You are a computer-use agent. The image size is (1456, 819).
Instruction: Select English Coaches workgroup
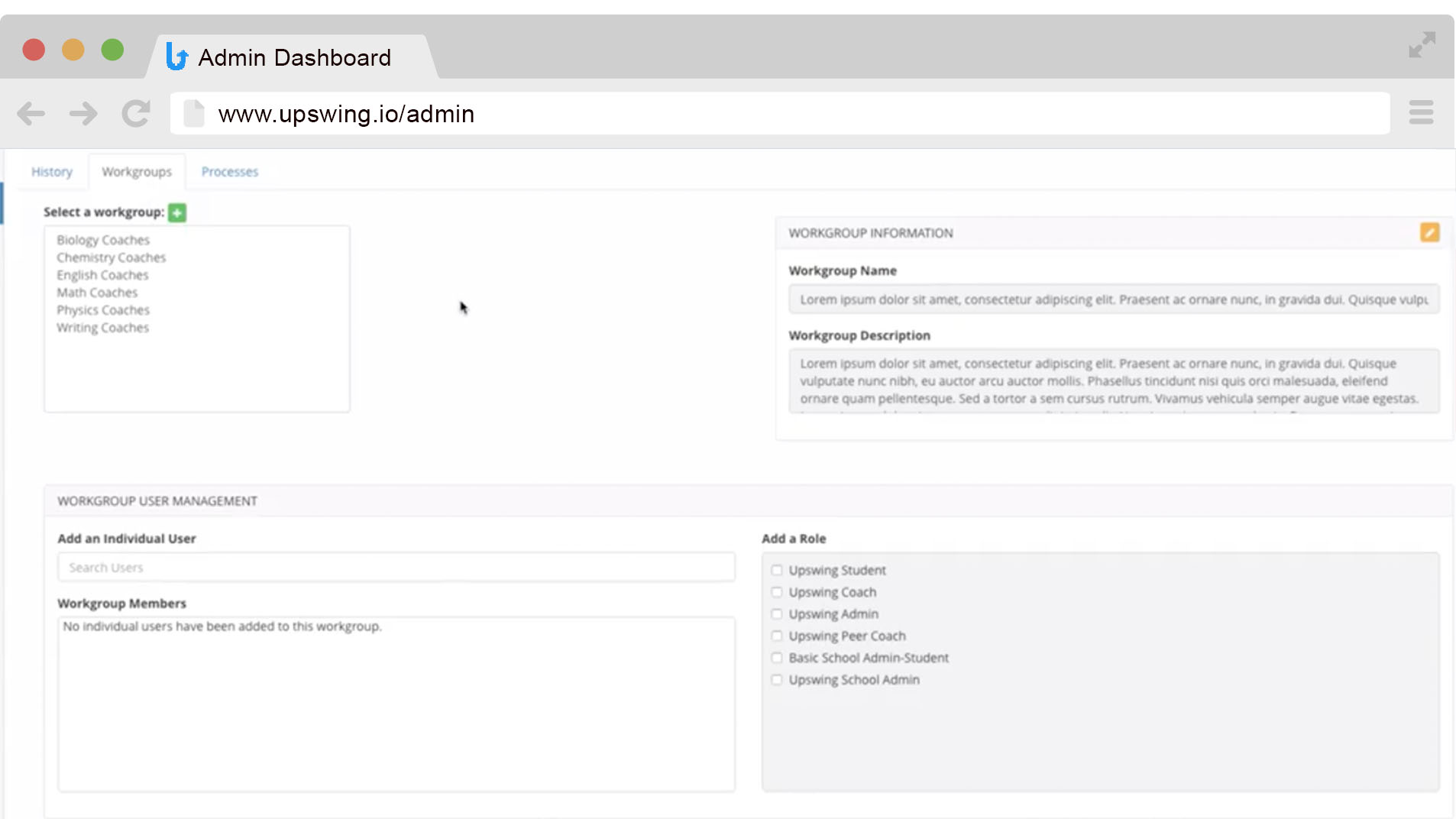click(x=102, y=275)
